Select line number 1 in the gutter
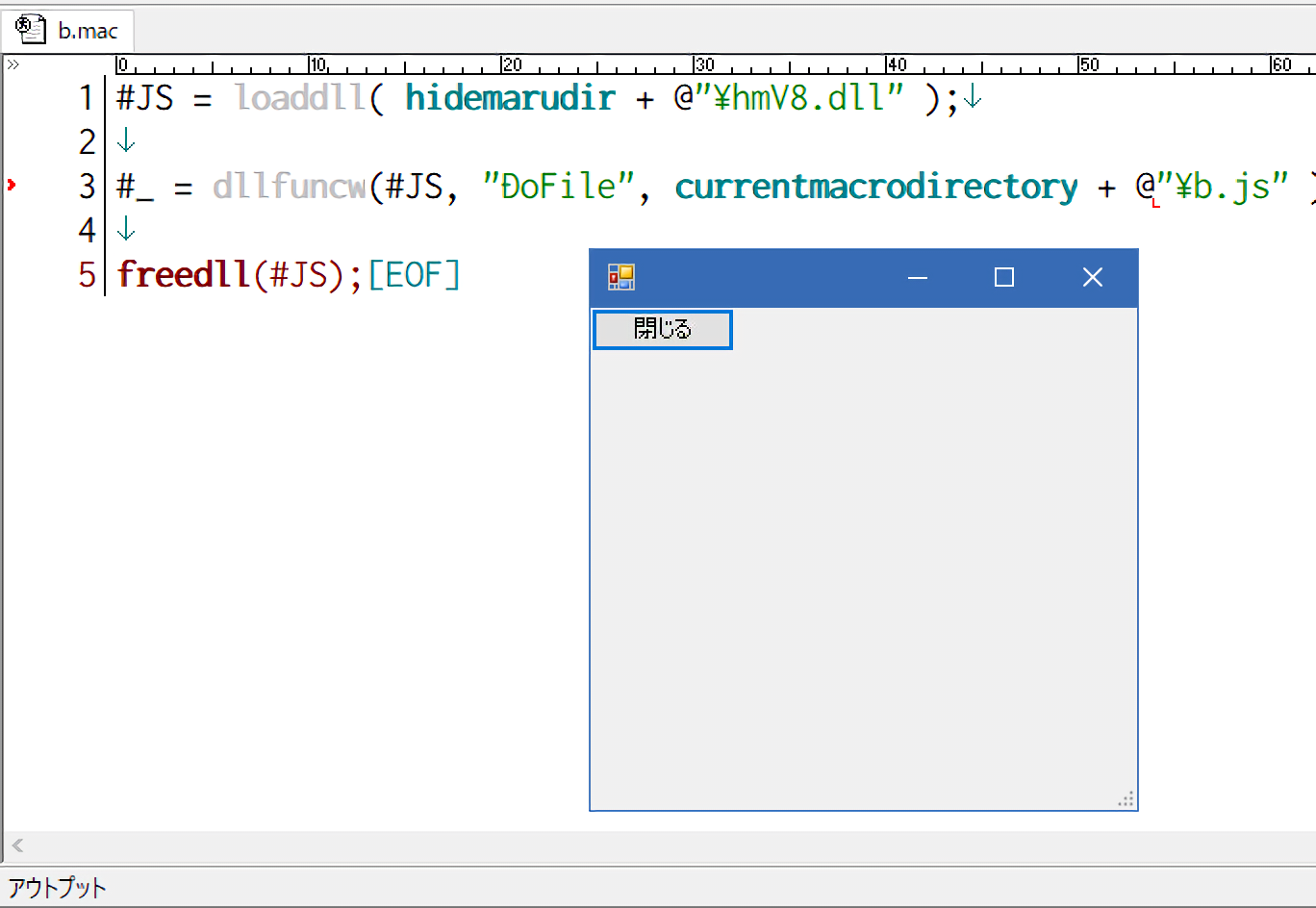1316x908 pixels. click(87, 98)
